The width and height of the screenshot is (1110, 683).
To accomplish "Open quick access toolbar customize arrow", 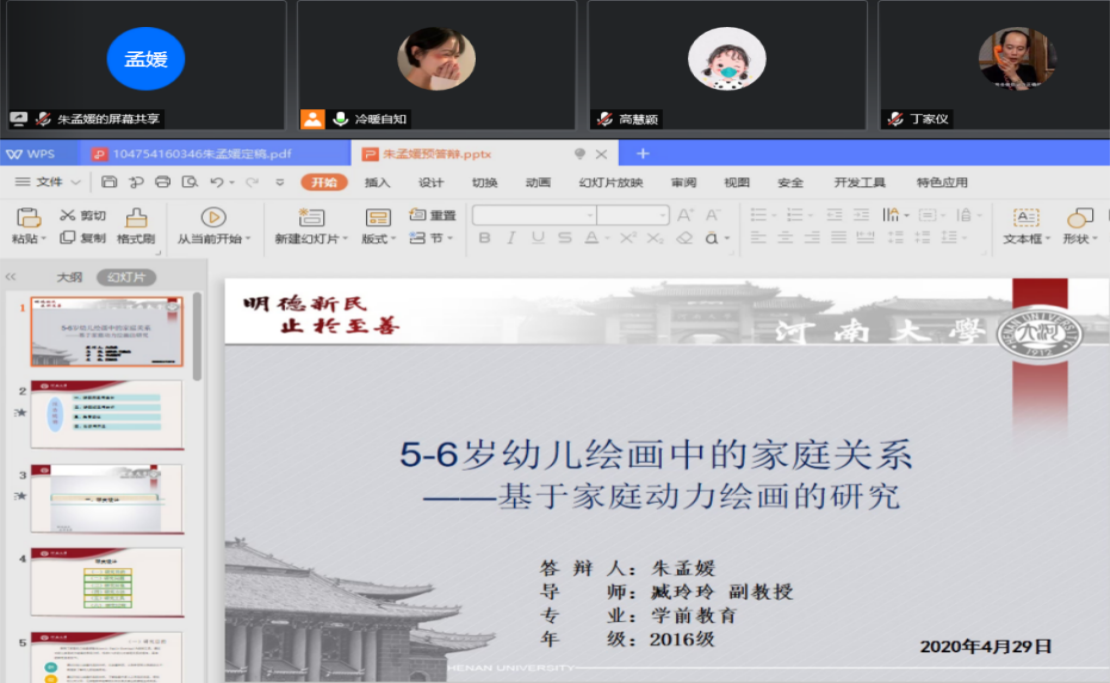I will pyautogui.click(x=280, y=182).
